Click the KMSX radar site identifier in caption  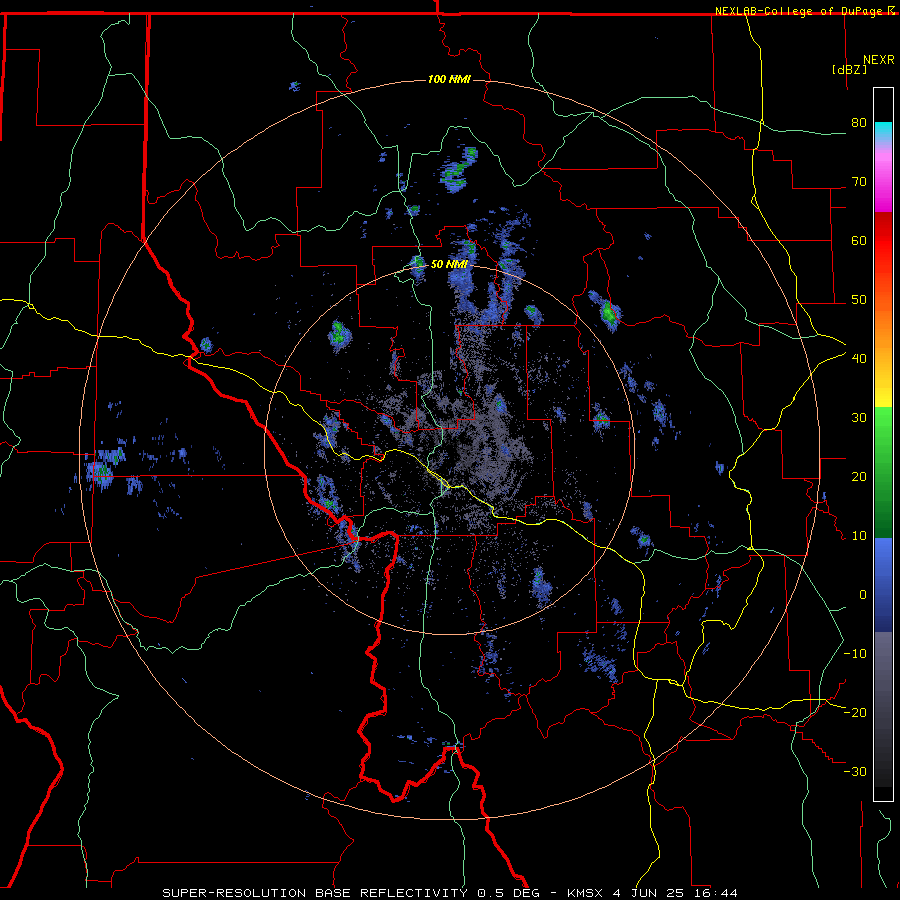[584, 893]
